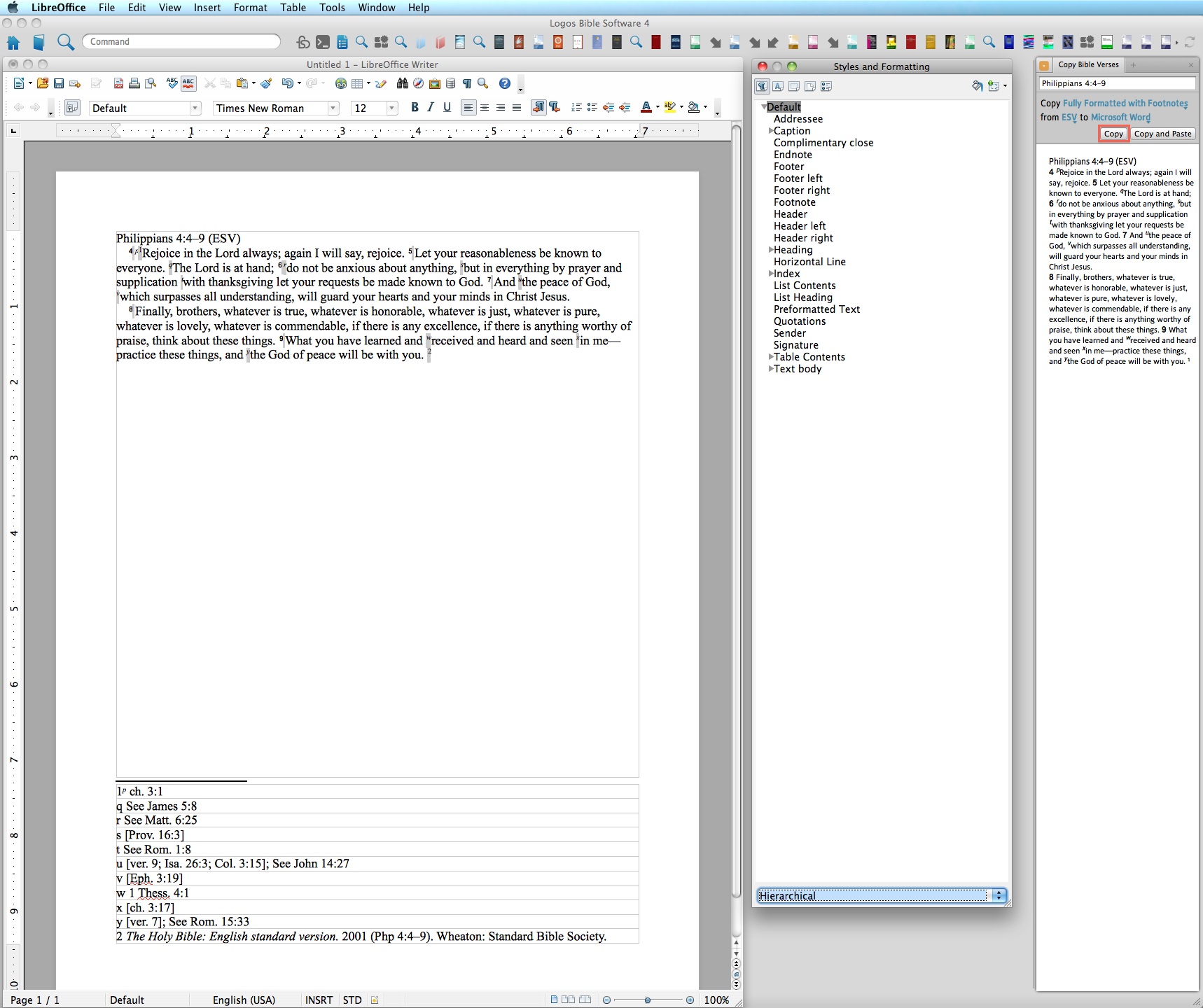The height and width of the screenshot is (1008, 1203).
Task: Open the Table menu
Action: [293, 8]
